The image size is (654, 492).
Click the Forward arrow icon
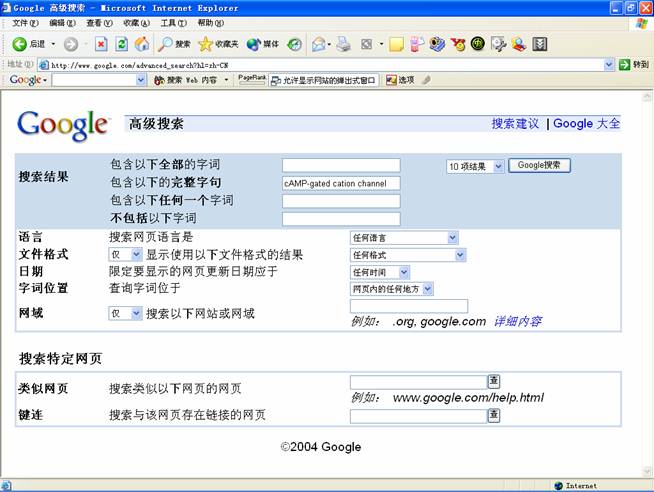70,44
